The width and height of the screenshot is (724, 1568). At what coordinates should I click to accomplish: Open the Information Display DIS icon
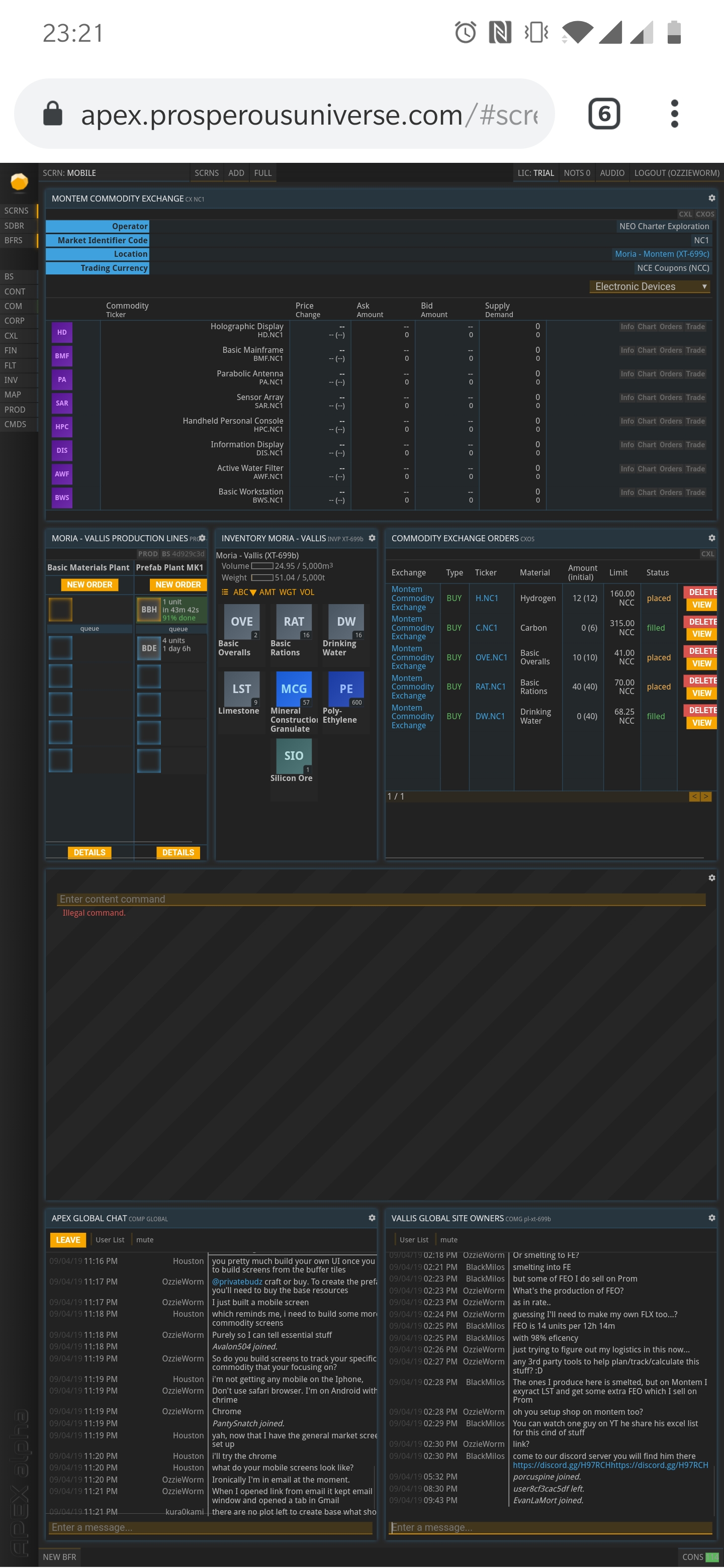pos(62,450)
